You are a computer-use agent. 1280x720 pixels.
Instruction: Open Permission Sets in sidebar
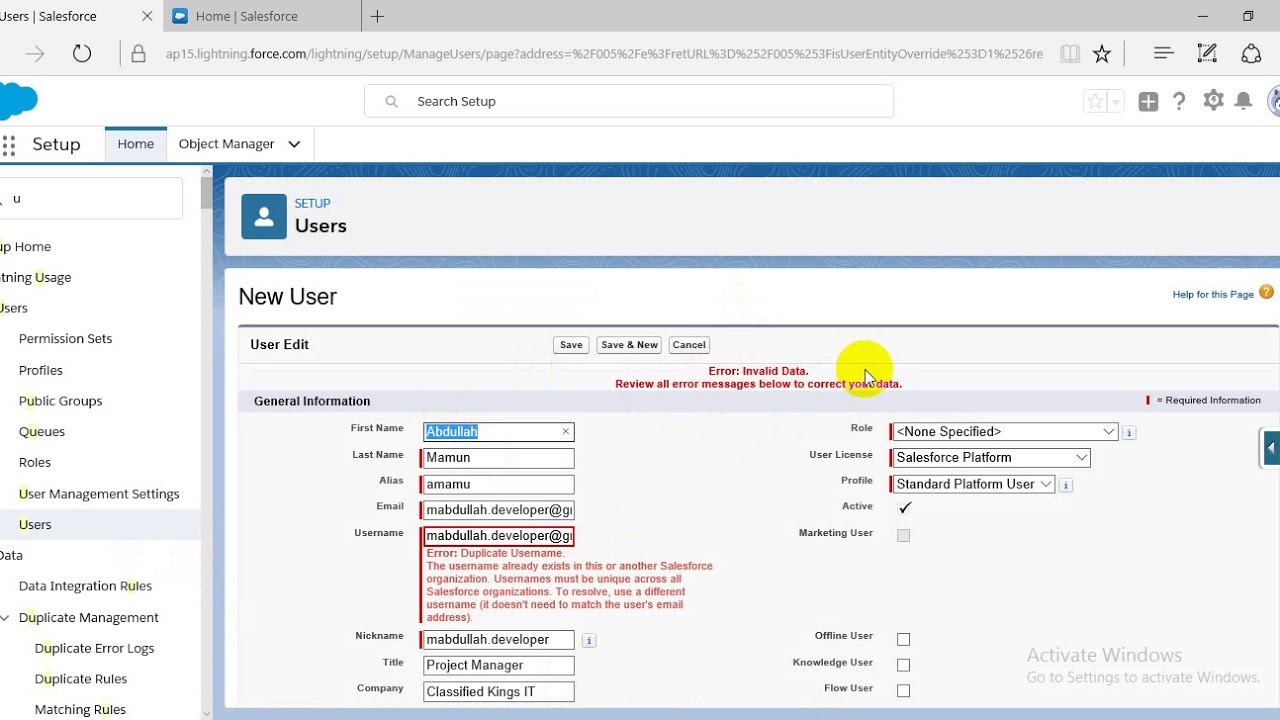(x=66, y=339)
